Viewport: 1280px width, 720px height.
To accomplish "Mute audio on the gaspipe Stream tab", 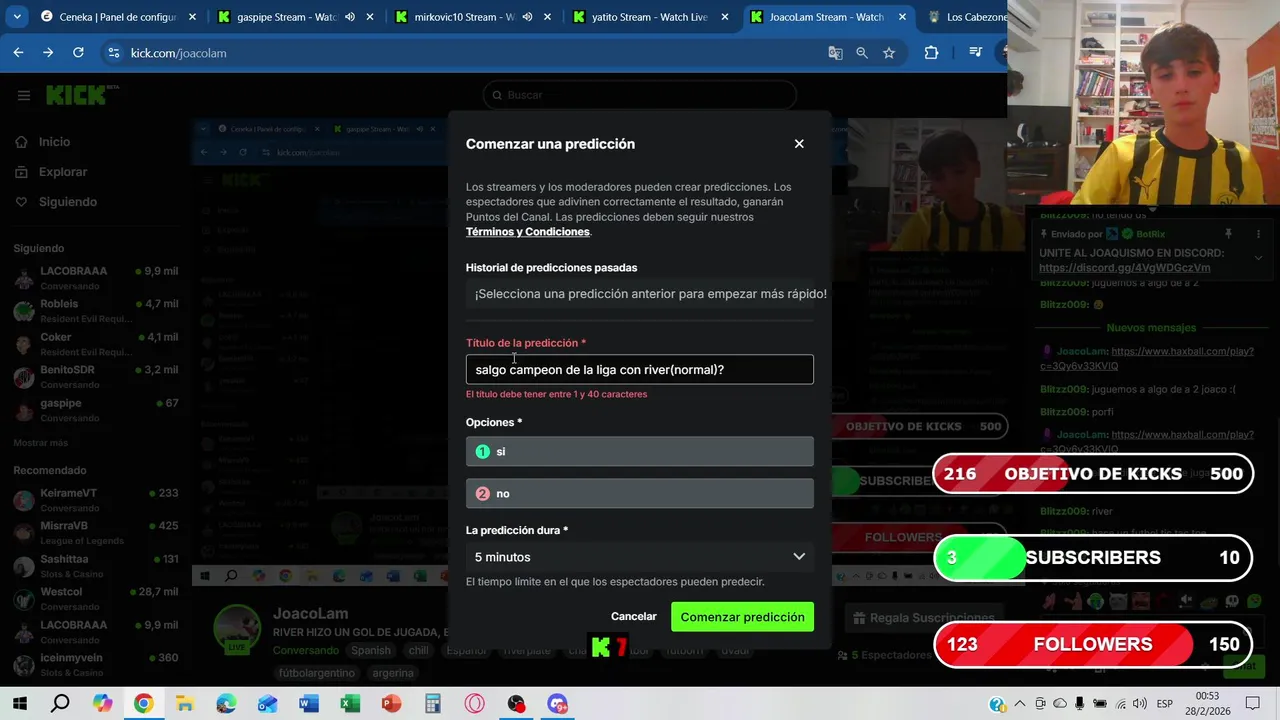I will (350, 17).
